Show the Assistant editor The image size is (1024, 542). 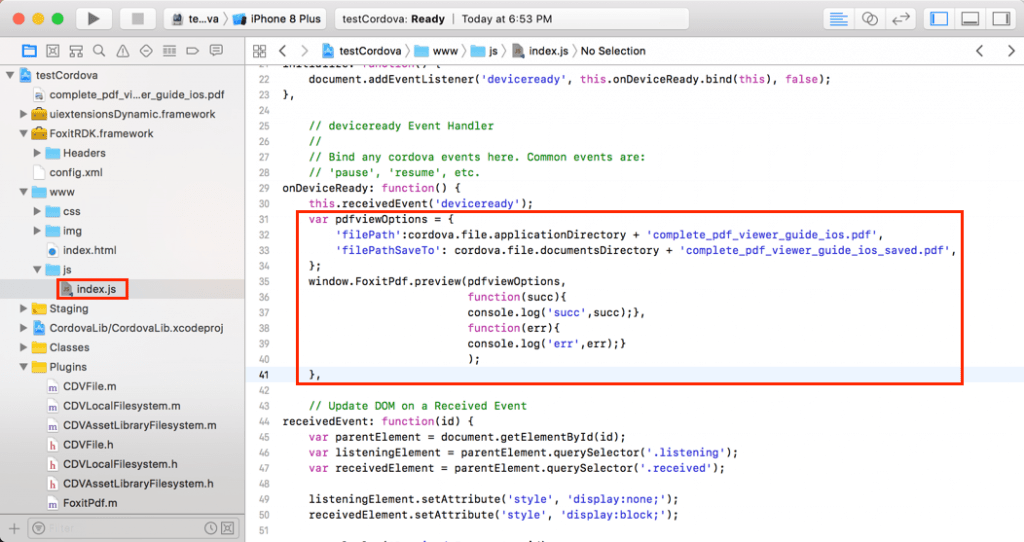869,19
